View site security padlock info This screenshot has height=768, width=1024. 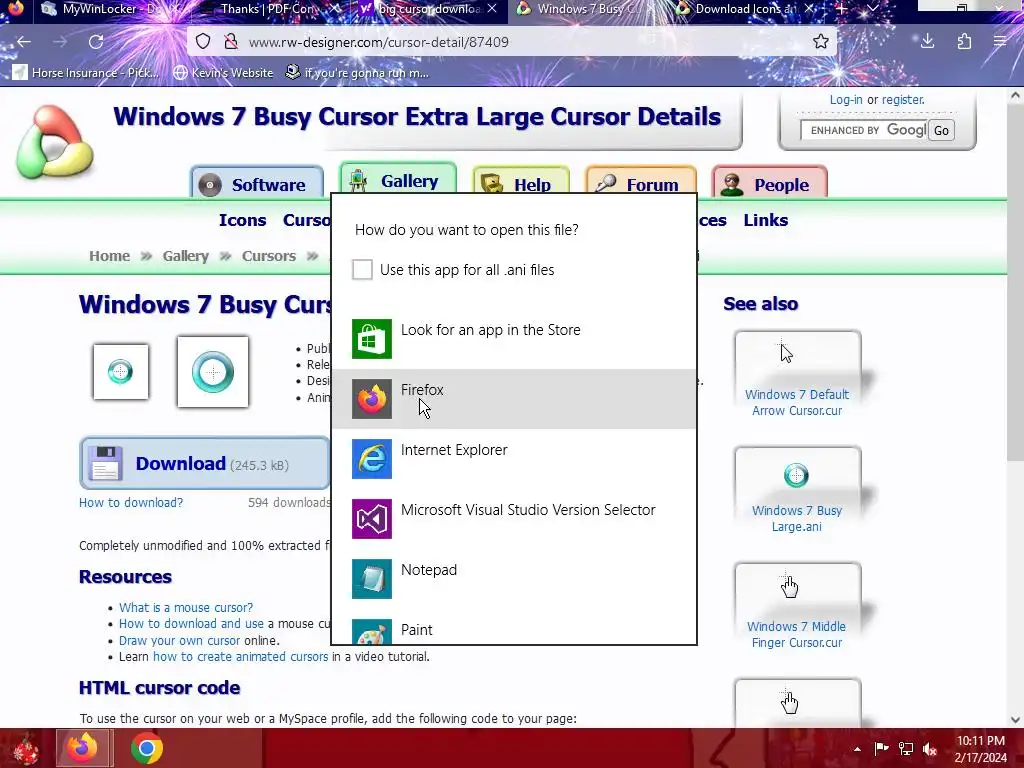[x=230, y=42]
